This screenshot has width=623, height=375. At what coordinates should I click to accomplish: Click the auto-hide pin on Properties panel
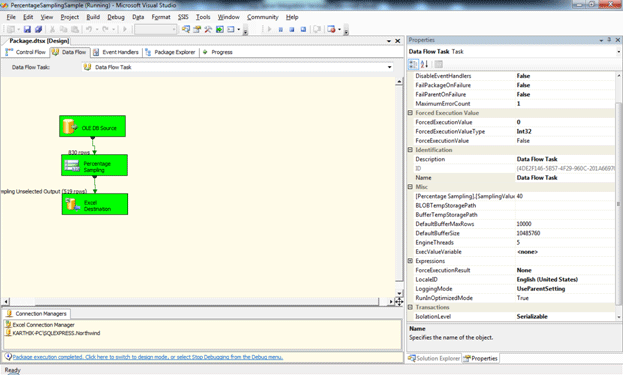coord(609,40)
